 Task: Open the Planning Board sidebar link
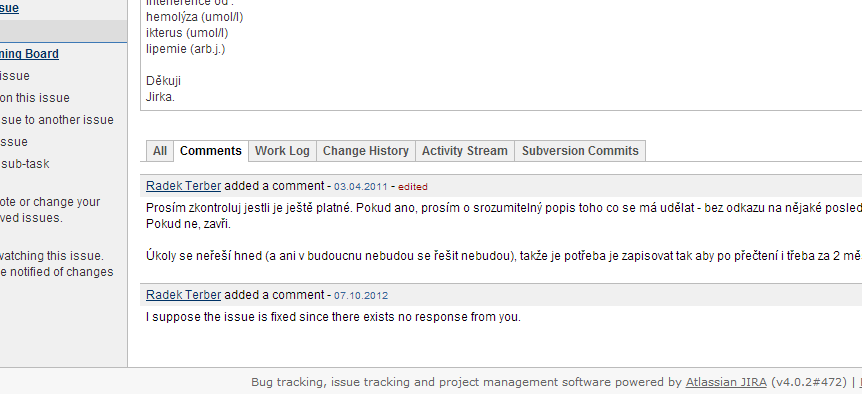[x=29, y=54]
